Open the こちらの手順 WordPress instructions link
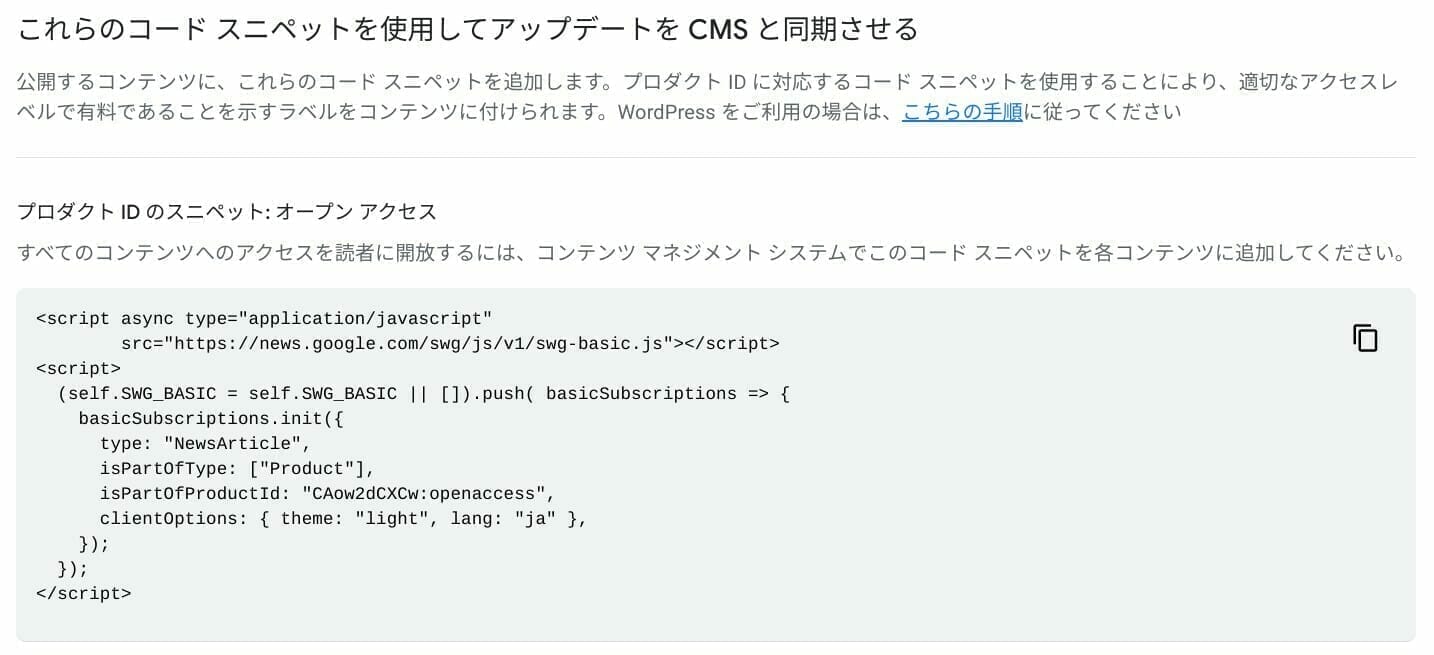1434x655 pixels. [962, 112]
